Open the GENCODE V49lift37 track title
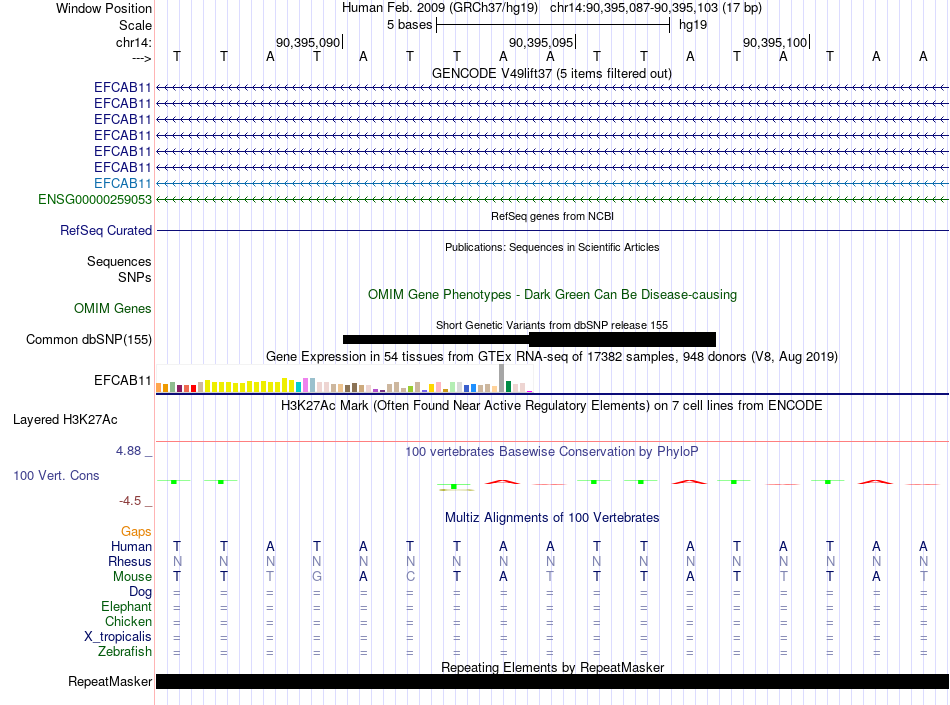This screenshot has width=950, height=705. pos(551,73)
